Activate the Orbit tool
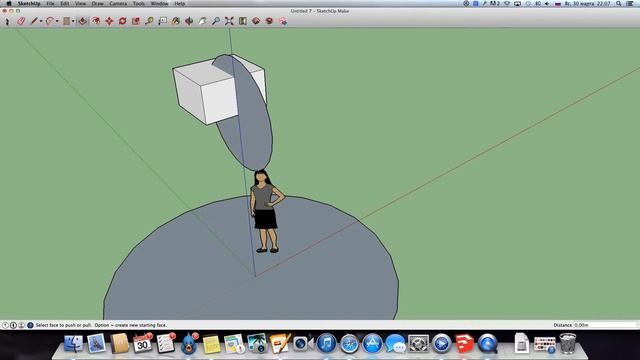The height and width of the screenshot is (360, 640). (x=189, y=21)
